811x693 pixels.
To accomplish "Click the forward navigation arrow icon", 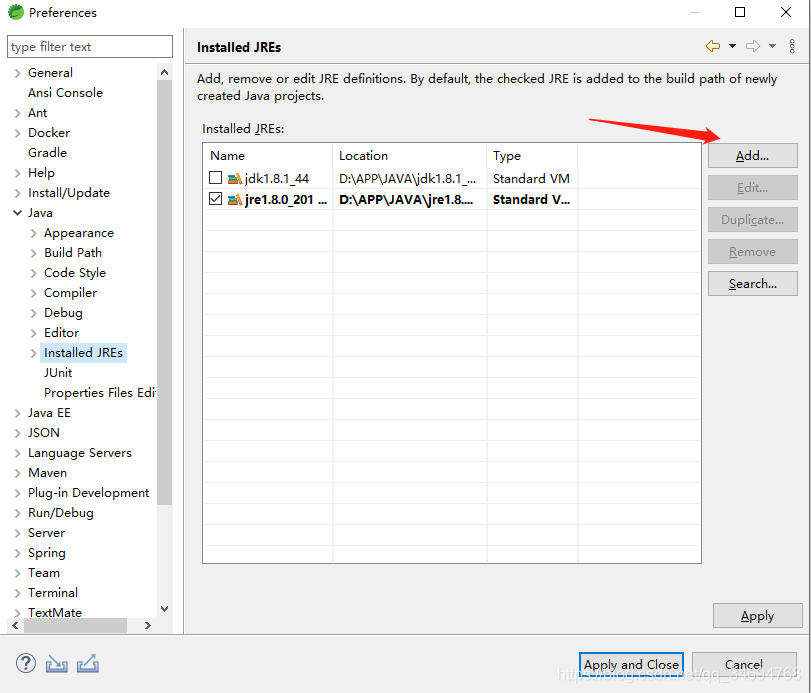I will coord(753,46).
